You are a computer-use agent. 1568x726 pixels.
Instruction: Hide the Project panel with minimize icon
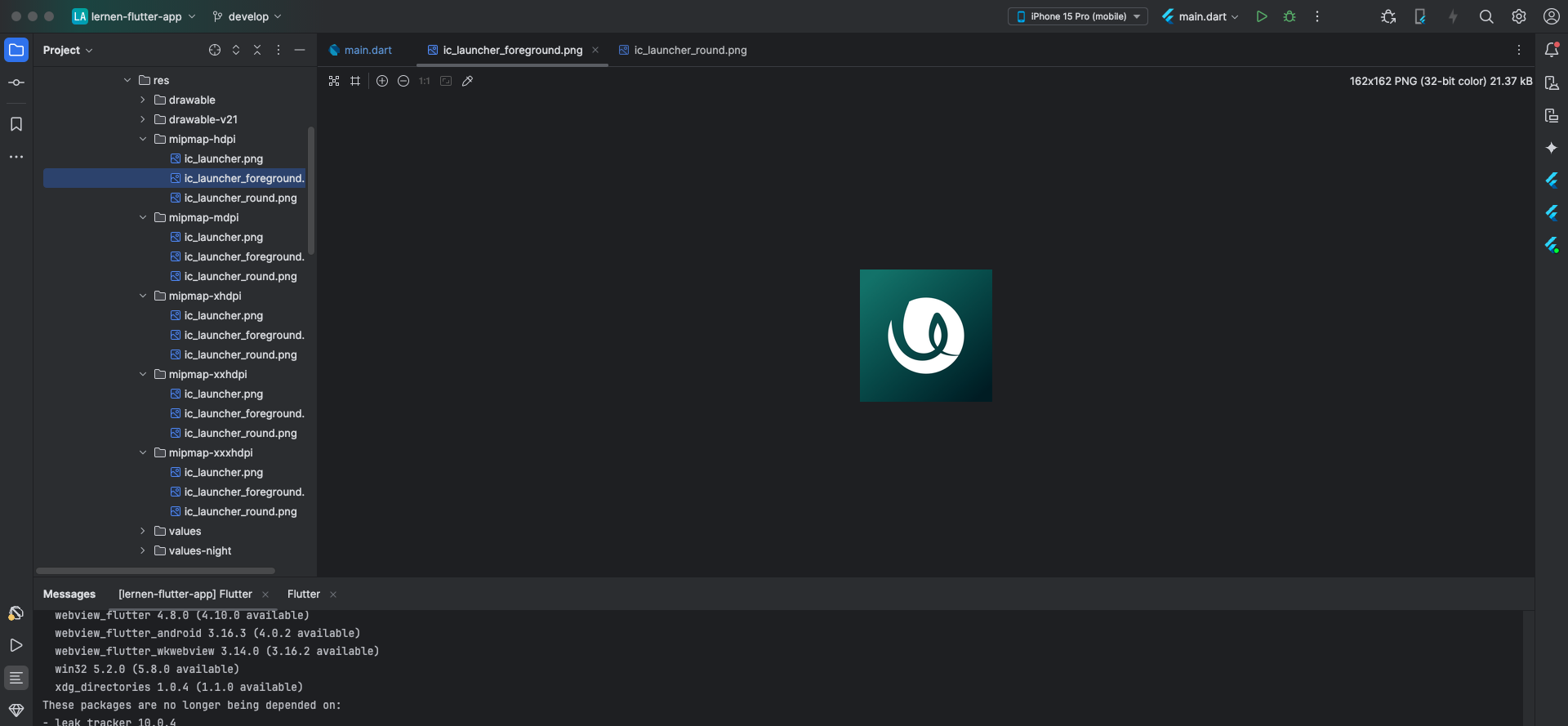coord(300,50)
